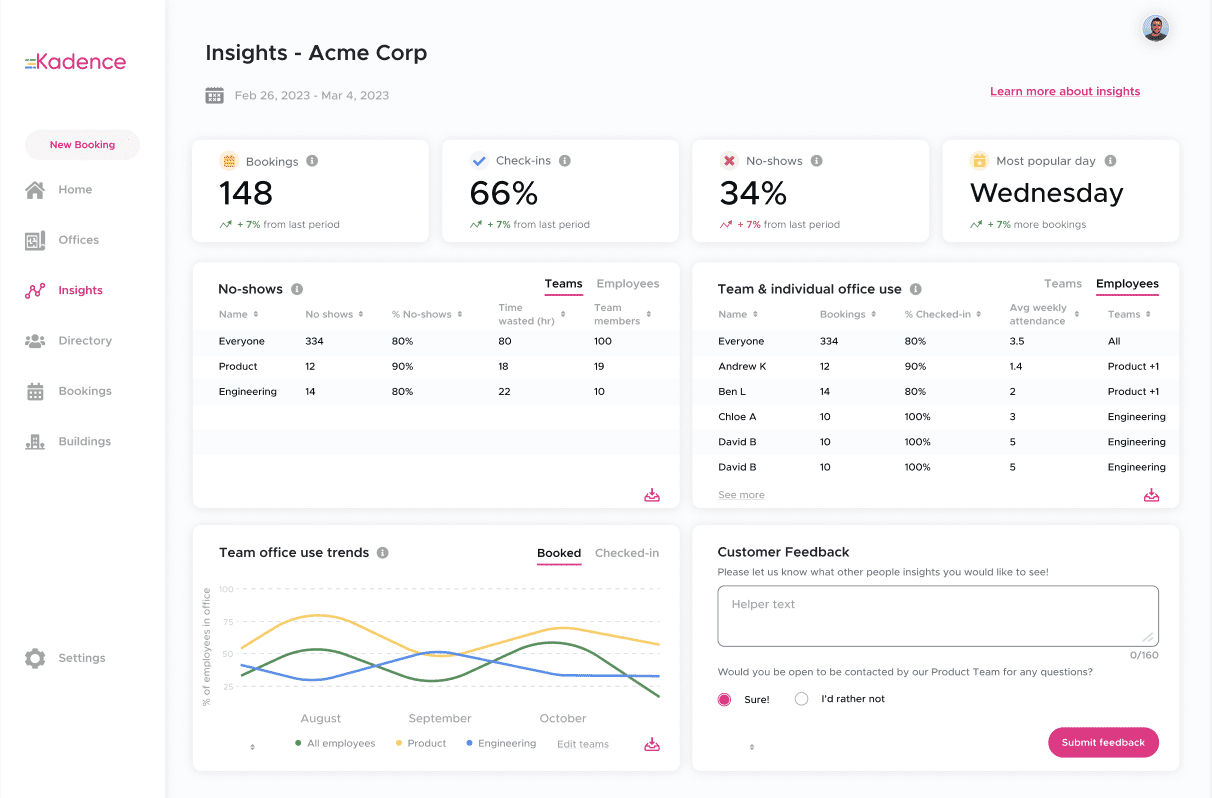Open the Directory menu item label

(85, 341)
